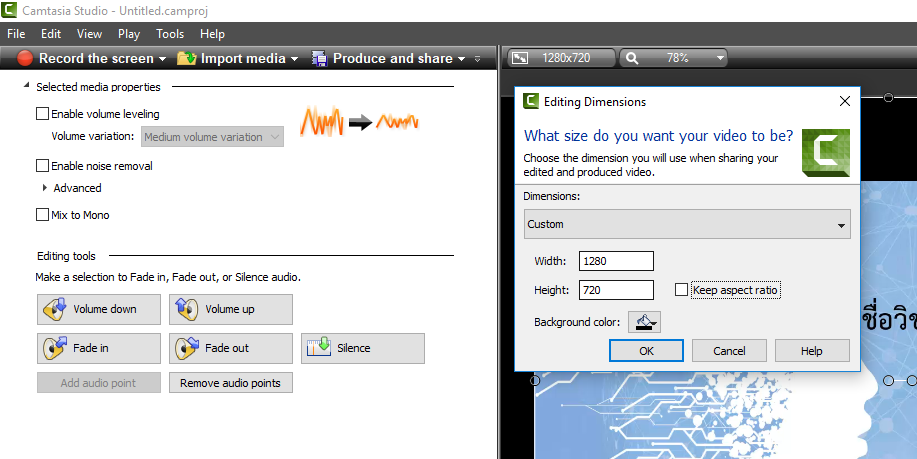Click the red Record the screen icon
This screenshot has height=459, width=917.
25,59
